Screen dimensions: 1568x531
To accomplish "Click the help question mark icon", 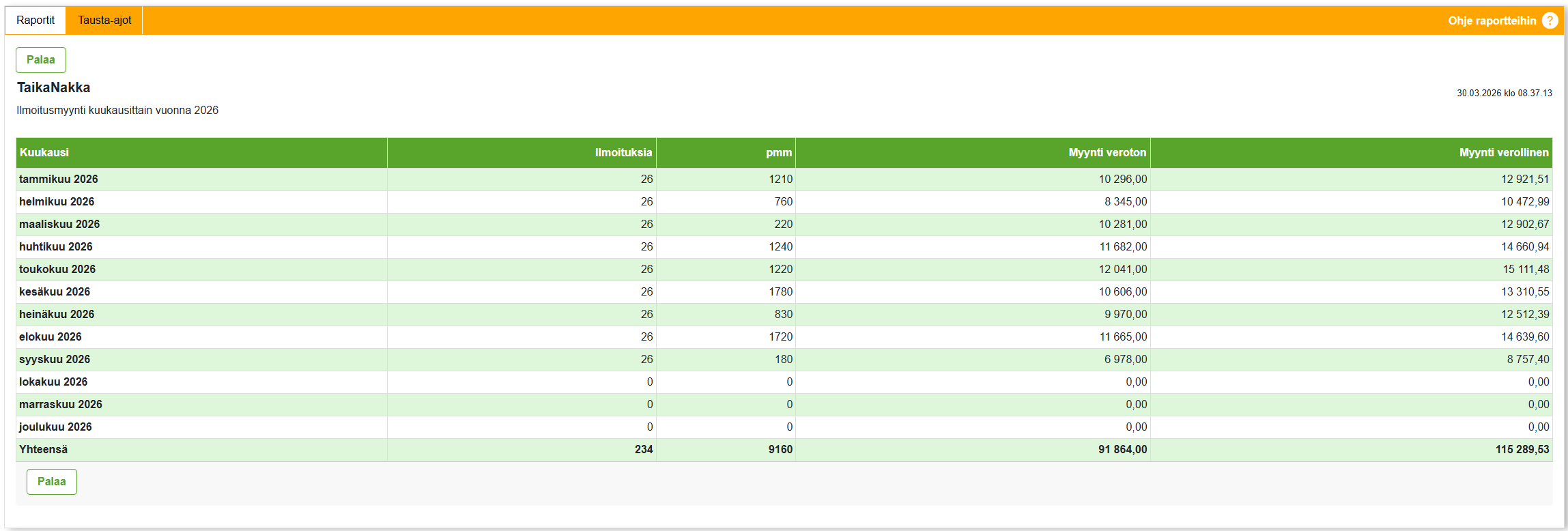I will [1550, 20].
